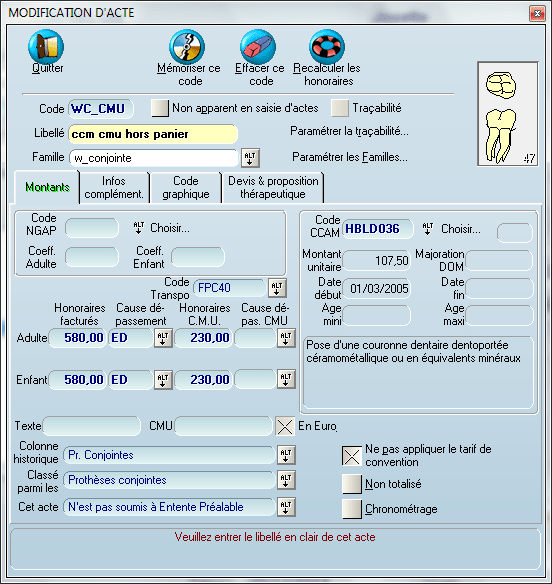Switch to the Infos complément. tab
The width and height of the screenshot is (552, 584).
(114, 187)
